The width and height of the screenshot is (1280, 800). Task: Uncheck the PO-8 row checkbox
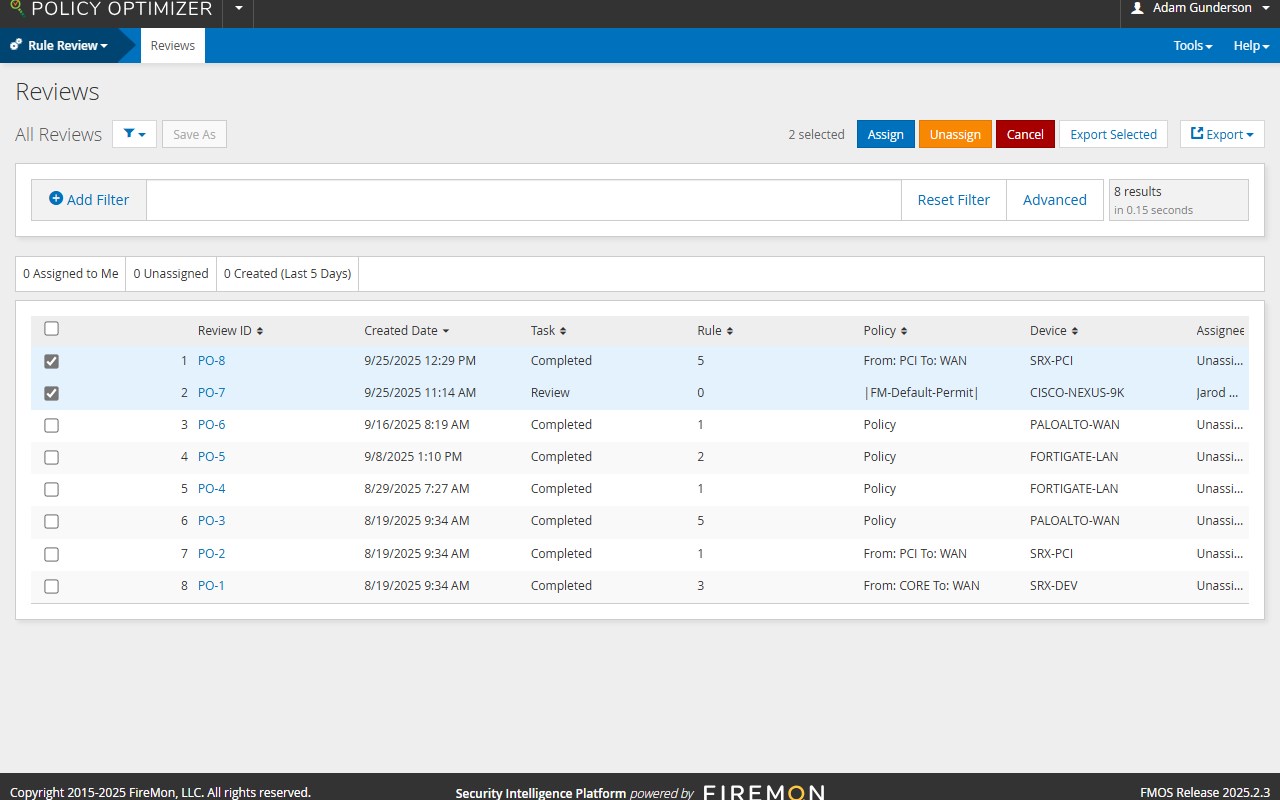tap(52, 361)
